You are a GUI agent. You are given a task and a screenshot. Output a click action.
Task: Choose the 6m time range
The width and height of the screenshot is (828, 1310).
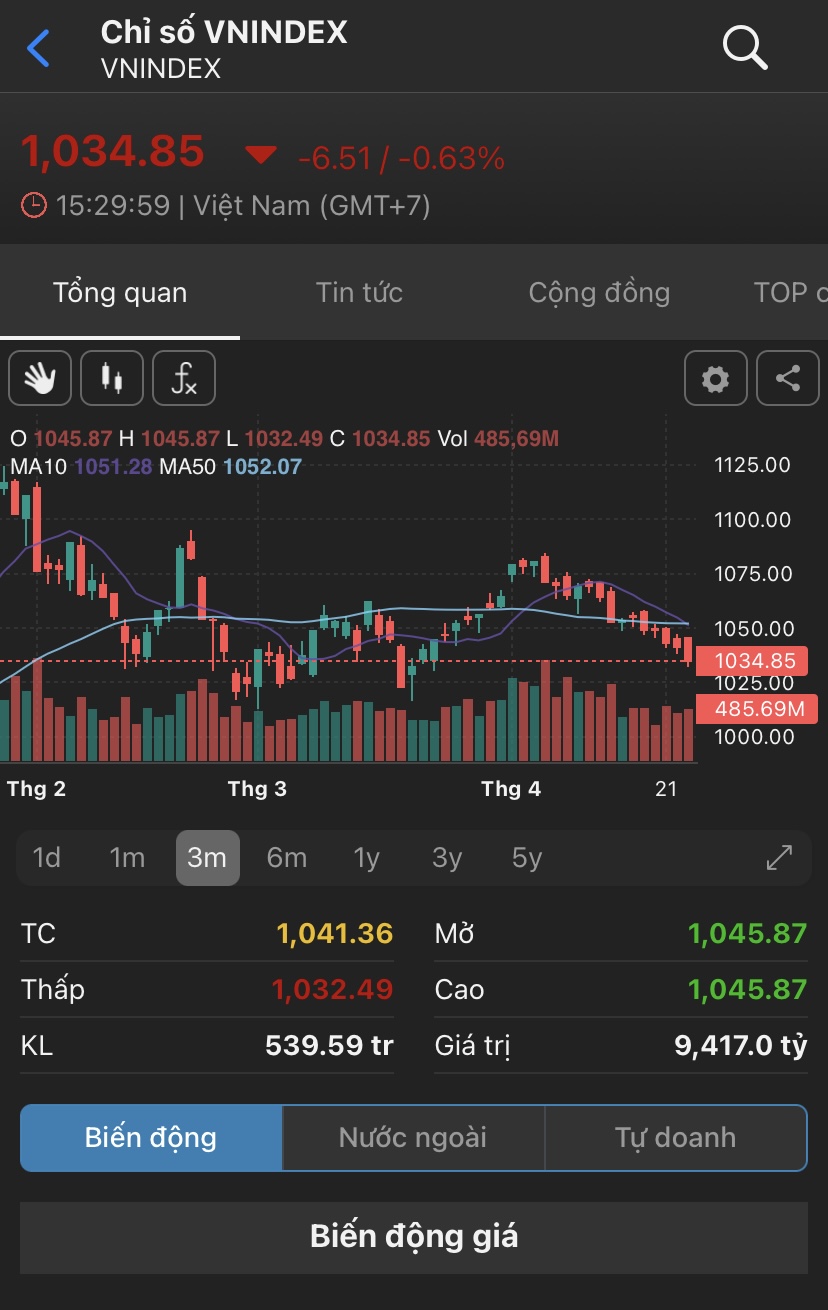pyautogui.click(x=287, y=858)
